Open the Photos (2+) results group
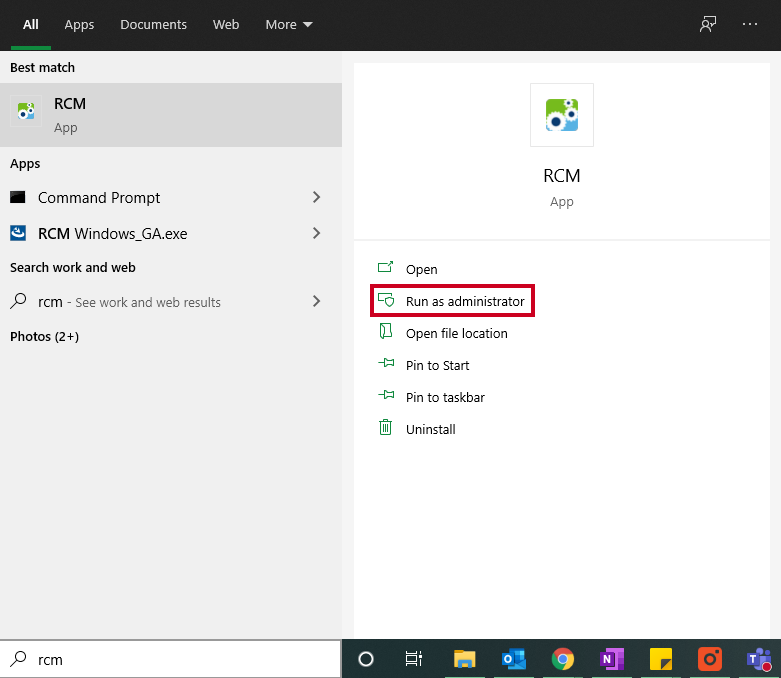 44,337
